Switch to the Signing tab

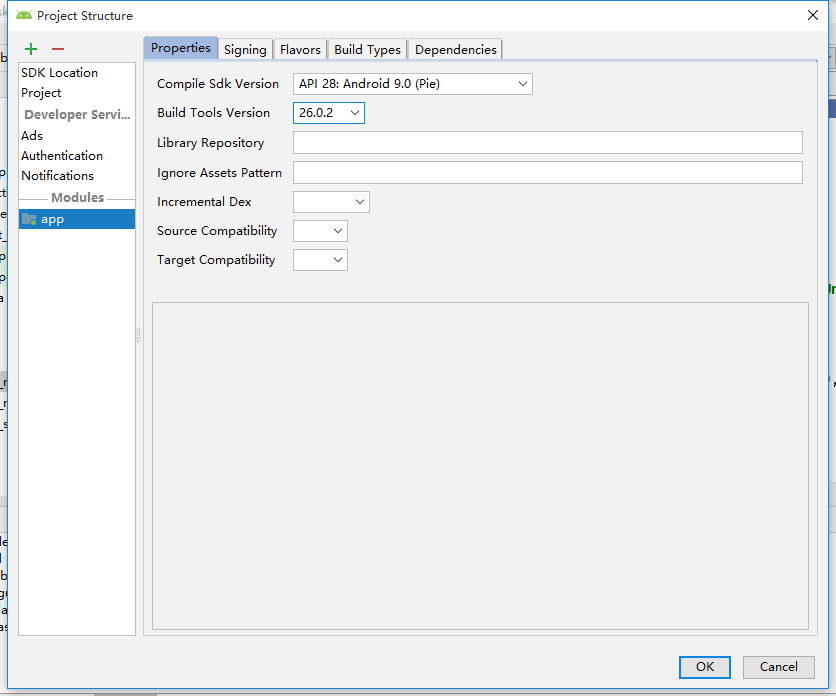[245, 48]
